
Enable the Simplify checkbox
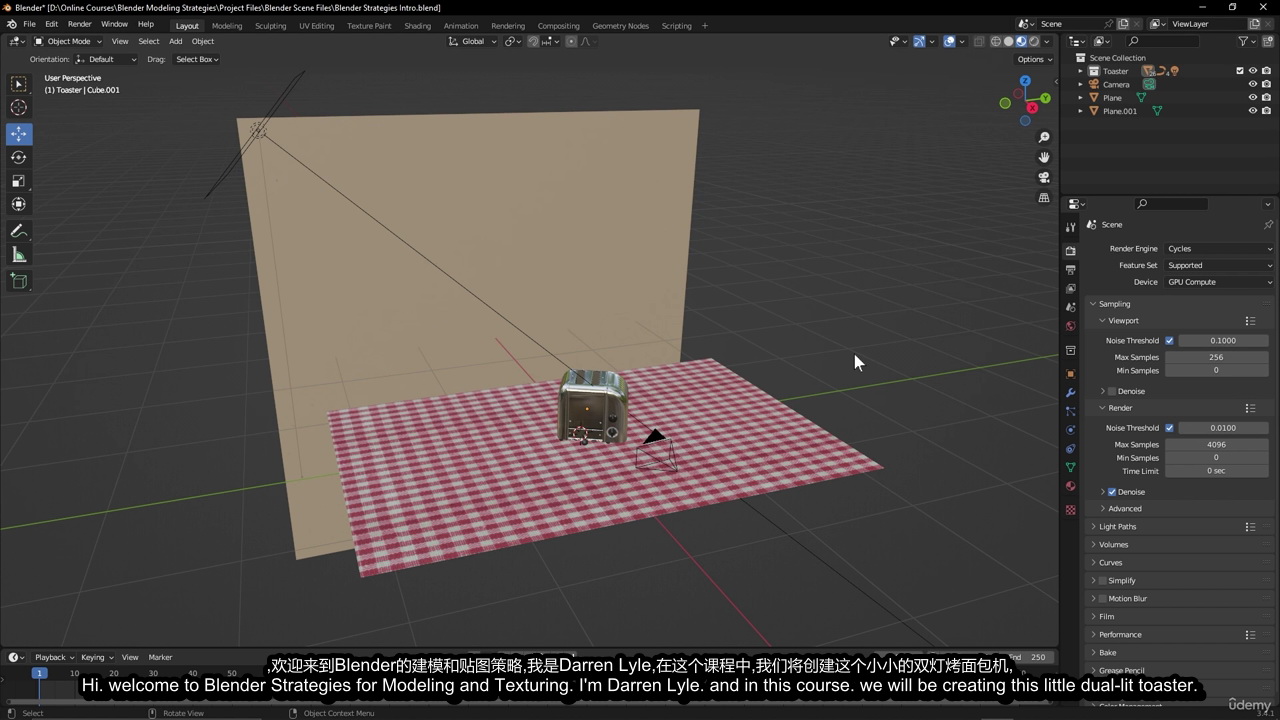(x=1103, y=581)
